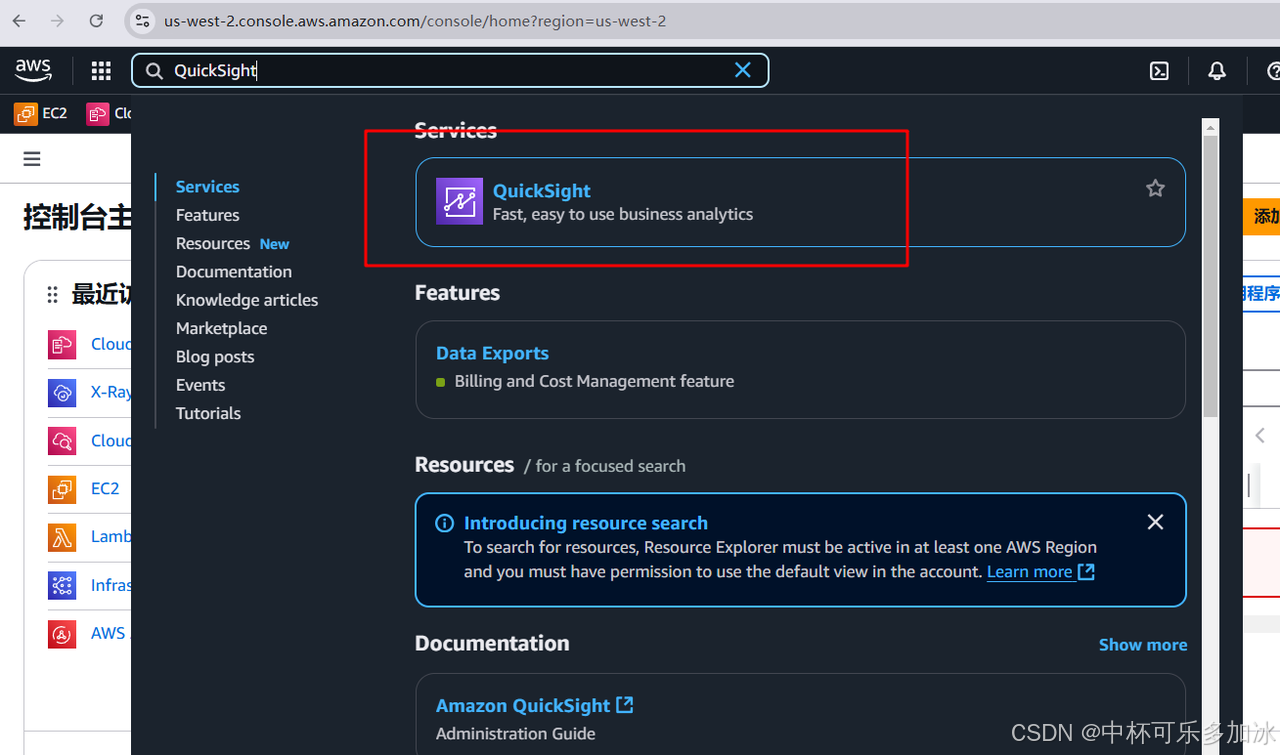1280x755 pixels.
Task: Click inside the QuickSight search field
Action: tap(450, 70)
